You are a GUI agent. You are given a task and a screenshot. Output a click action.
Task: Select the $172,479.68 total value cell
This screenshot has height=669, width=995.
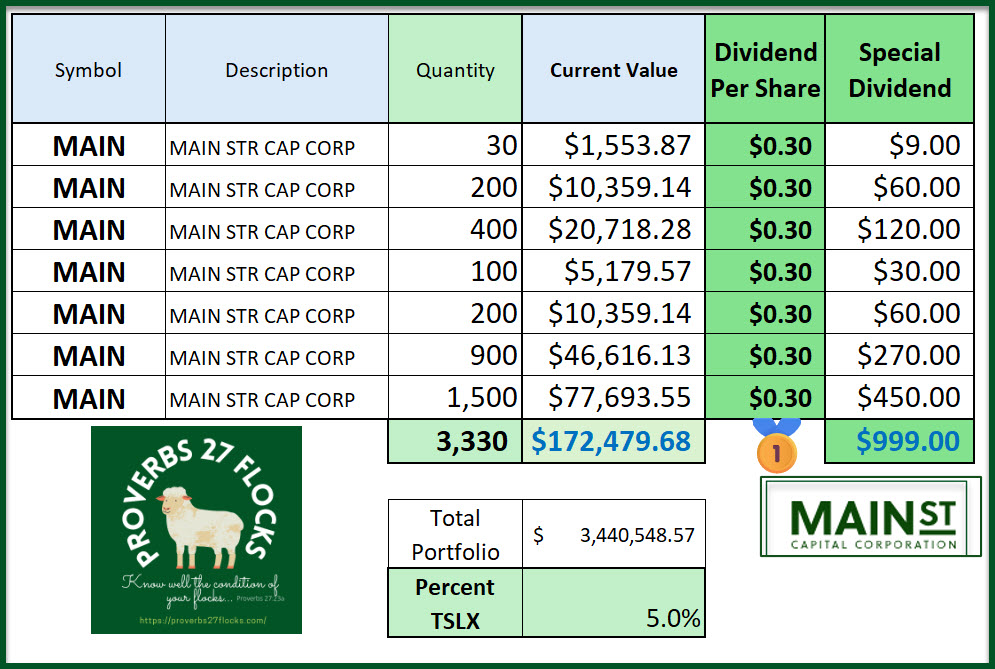(x=613, y=441)
